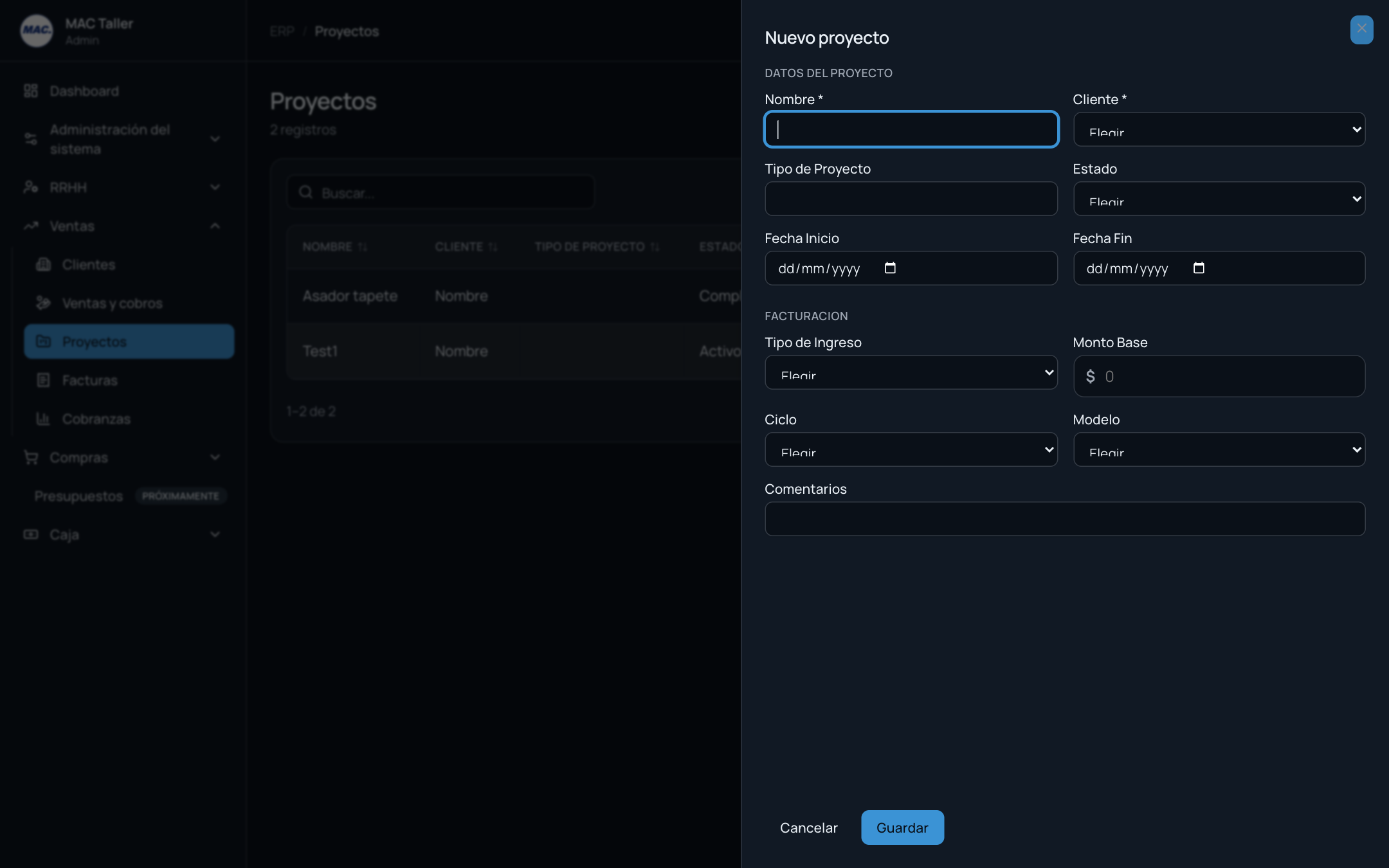Click the MAC Taller account name
Screen dimensions: 1389x868
pos(99,24)
